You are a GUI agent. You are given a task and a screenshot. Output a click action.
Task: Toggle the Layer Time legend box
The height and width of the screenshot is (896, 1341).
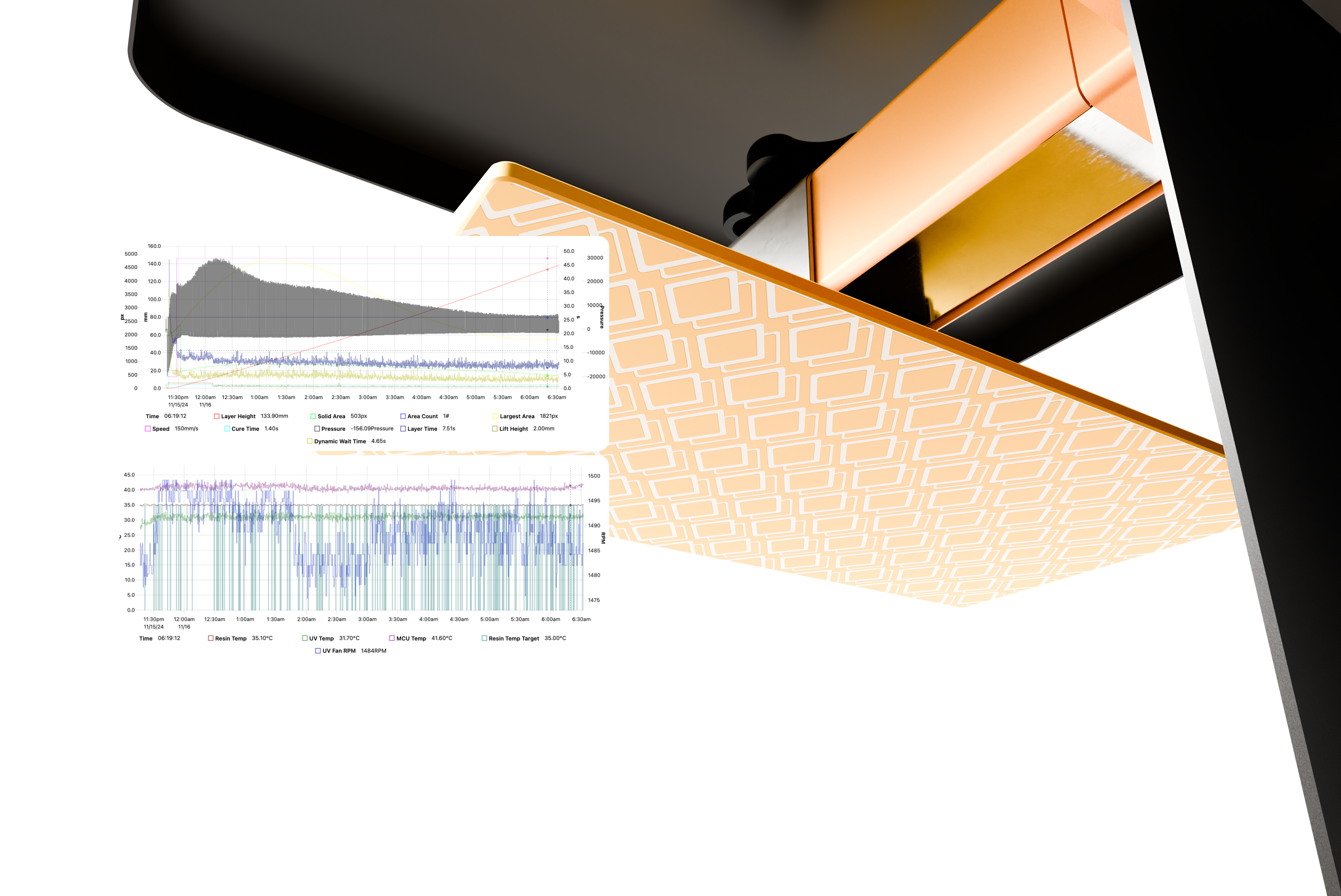(403, 429)
